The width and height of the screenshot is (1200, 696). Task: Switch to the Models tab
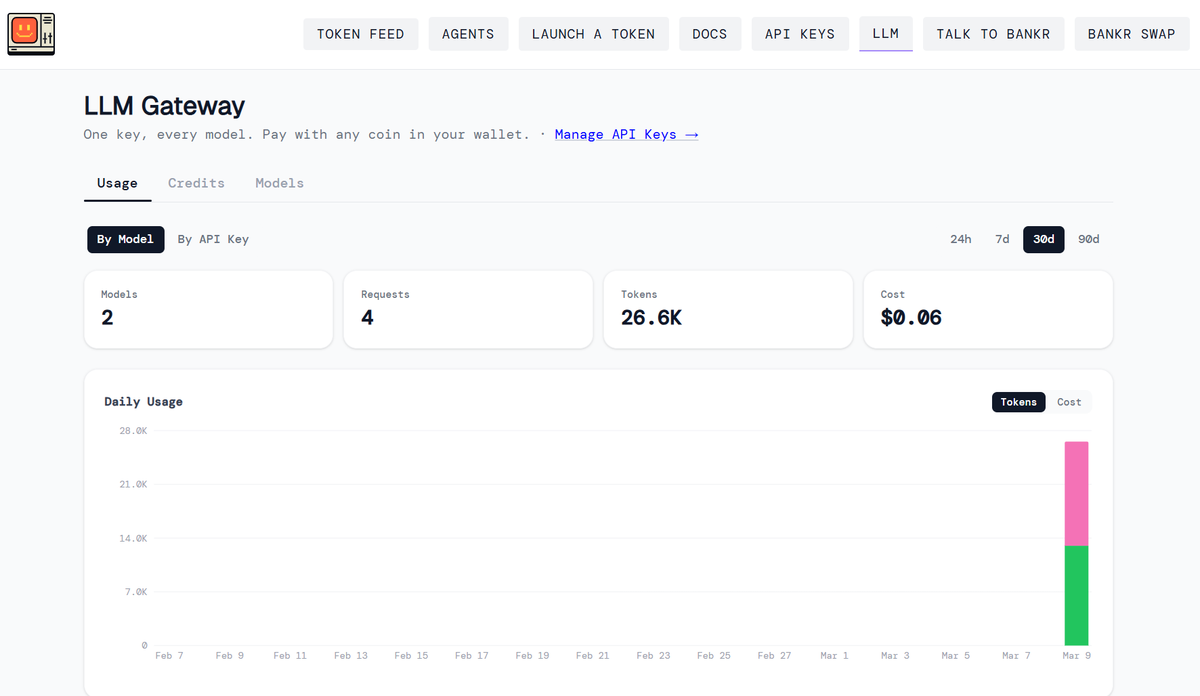279,183
